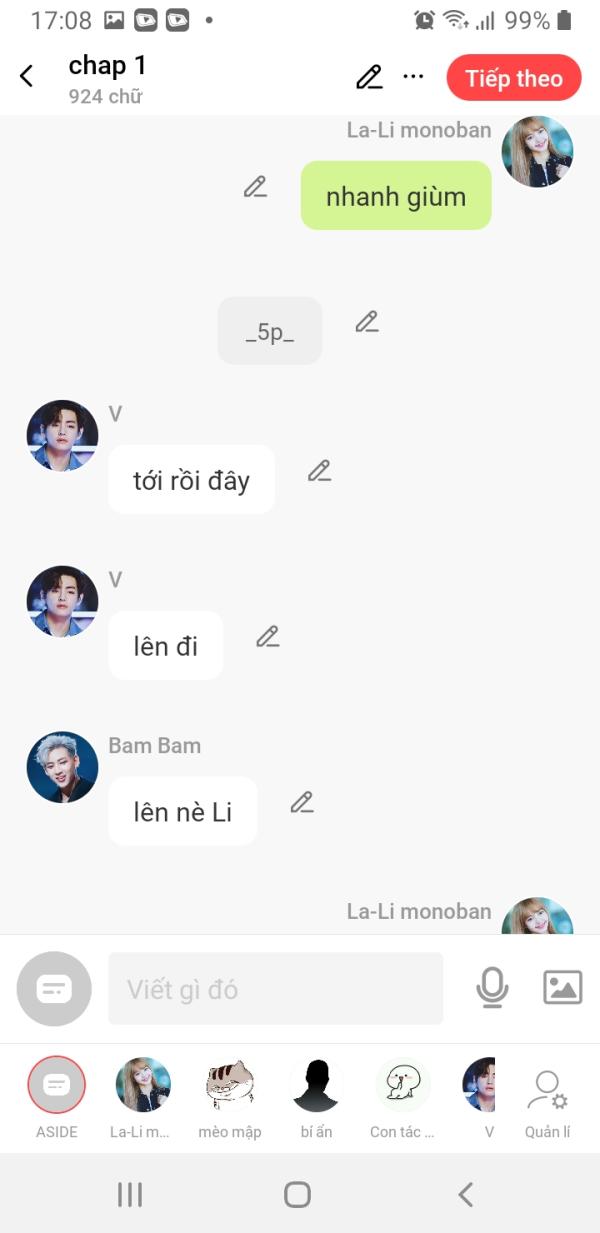This screenshot has height=1233, width=600.
Task: Edit the "tới rồi đây" message
Action: 319,471
